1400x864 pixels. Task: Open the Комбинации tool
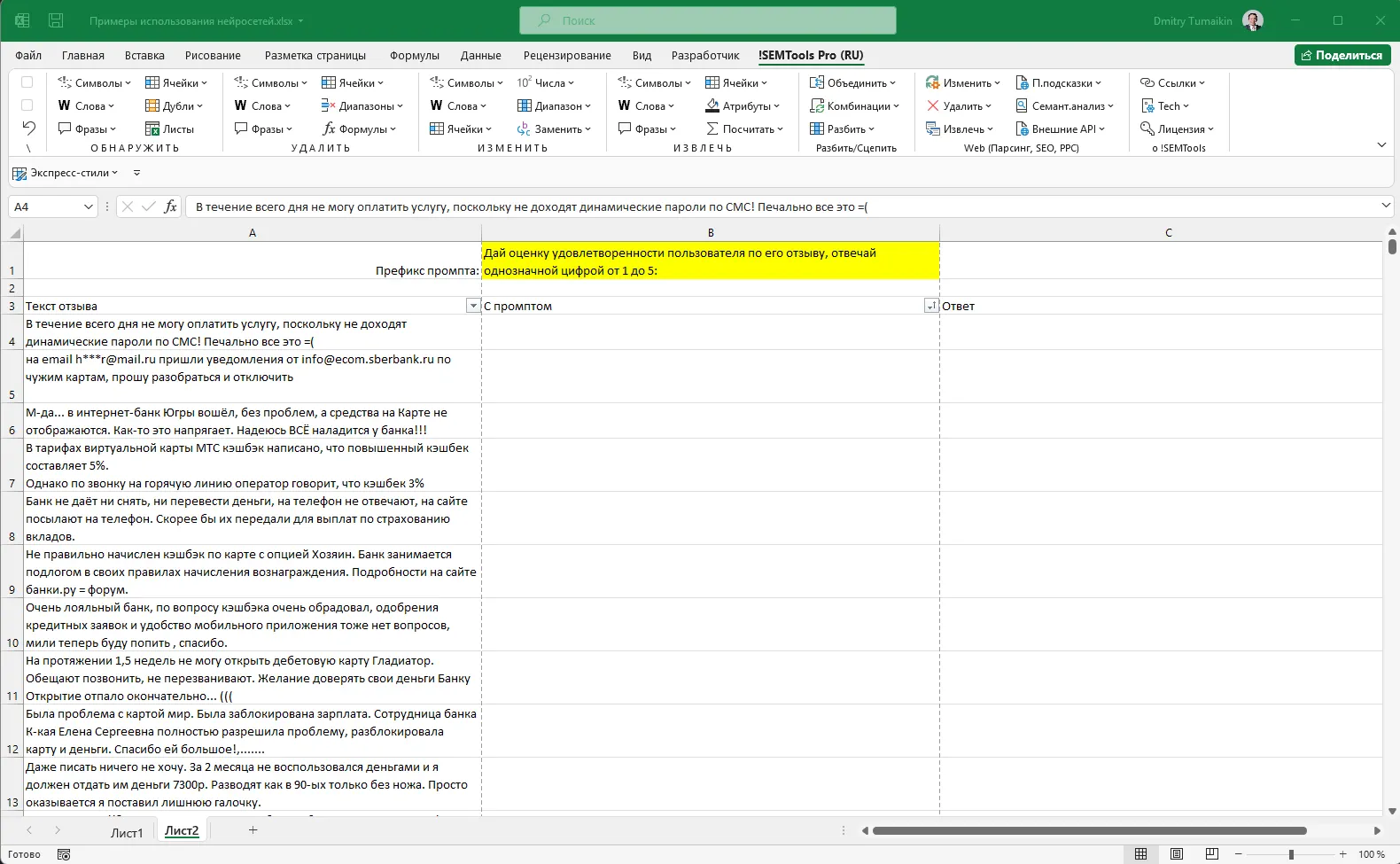coord(854,105)
